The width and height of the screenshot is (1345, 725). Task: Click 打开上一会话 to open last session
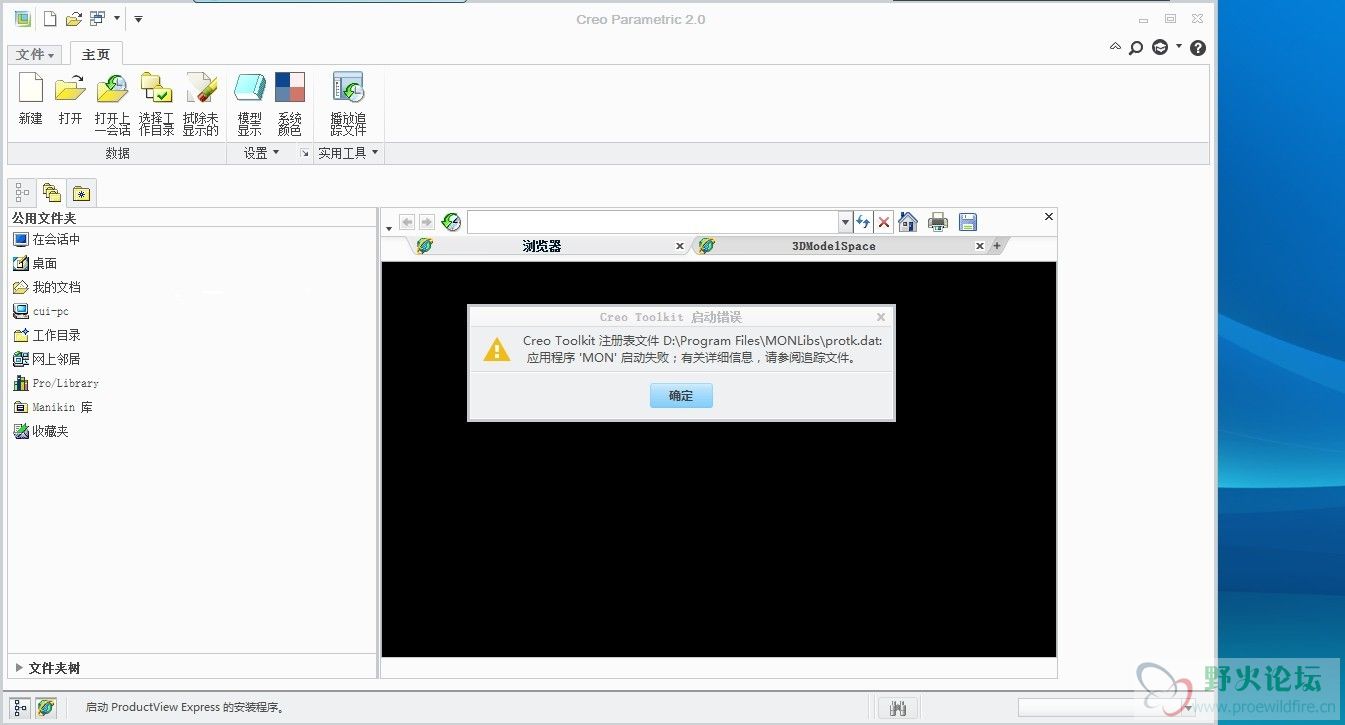[x=112, y=105]
